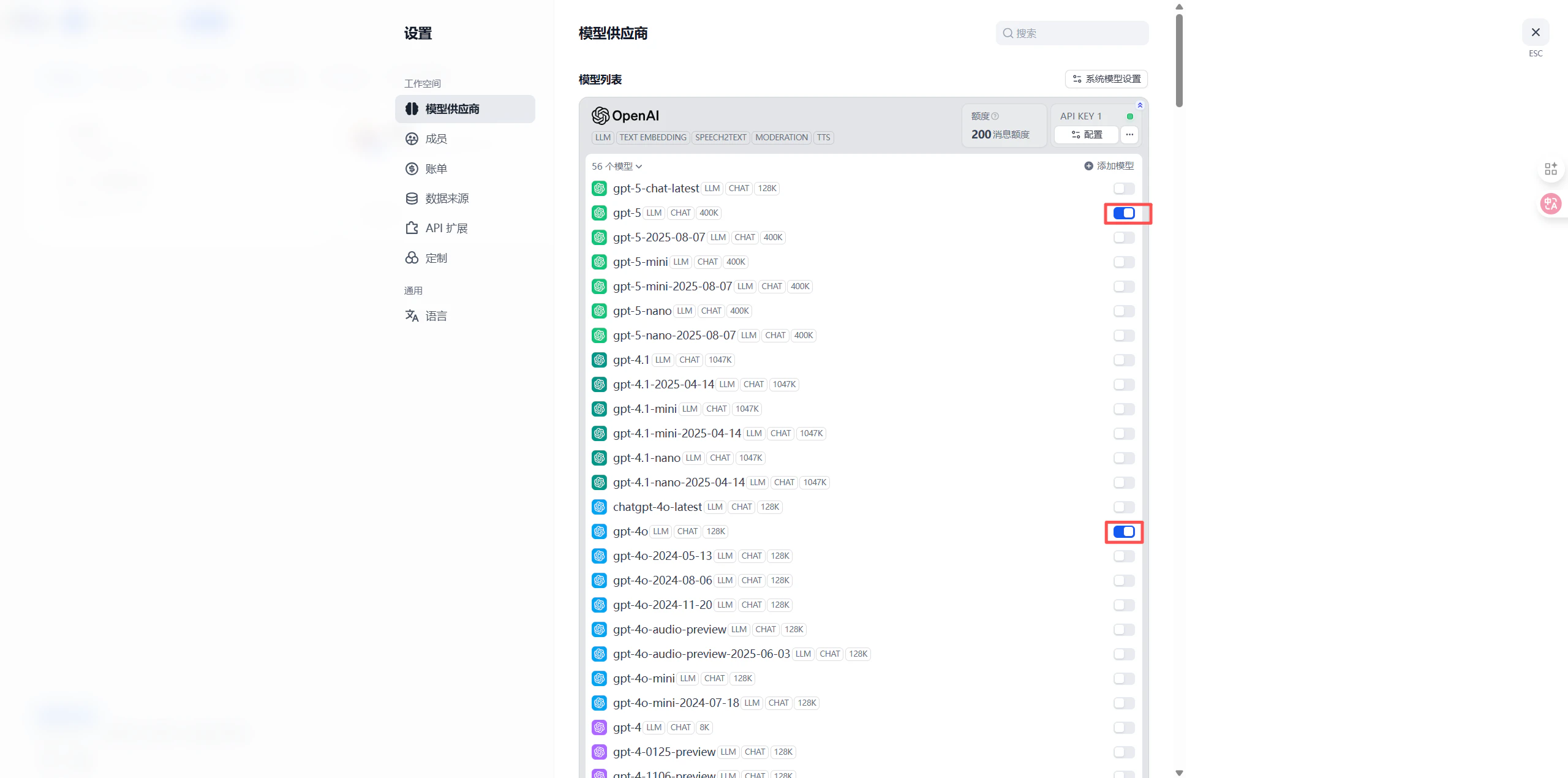This screenshot has width=1568, height=778.
Task: Select 数据来源 in settings sidebar
Action: pyautogui.click(x=465, y=198)
